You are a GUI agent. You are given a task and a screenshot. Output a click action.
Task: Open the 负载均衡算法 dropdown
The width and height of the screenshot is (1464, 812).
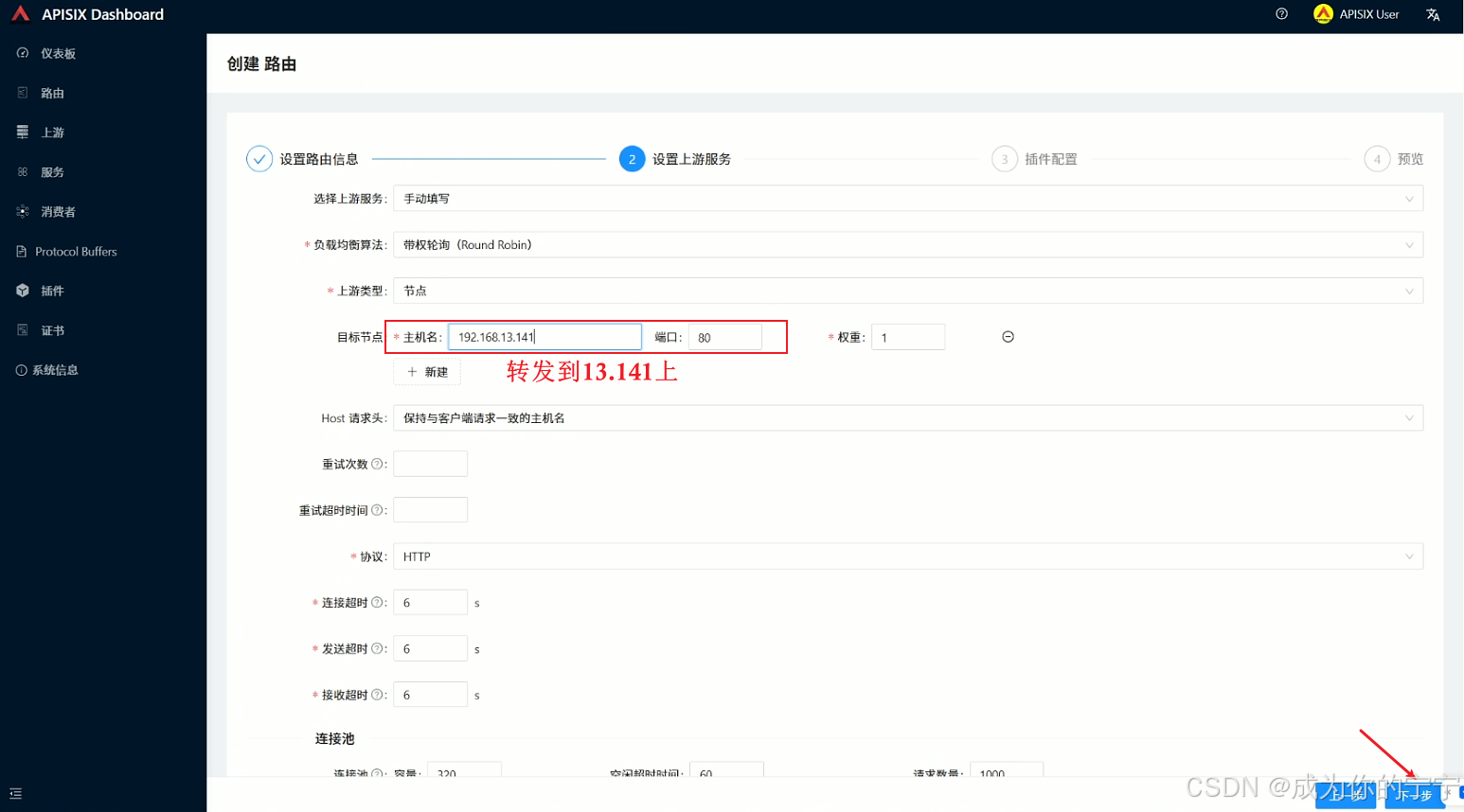(908, 245)
